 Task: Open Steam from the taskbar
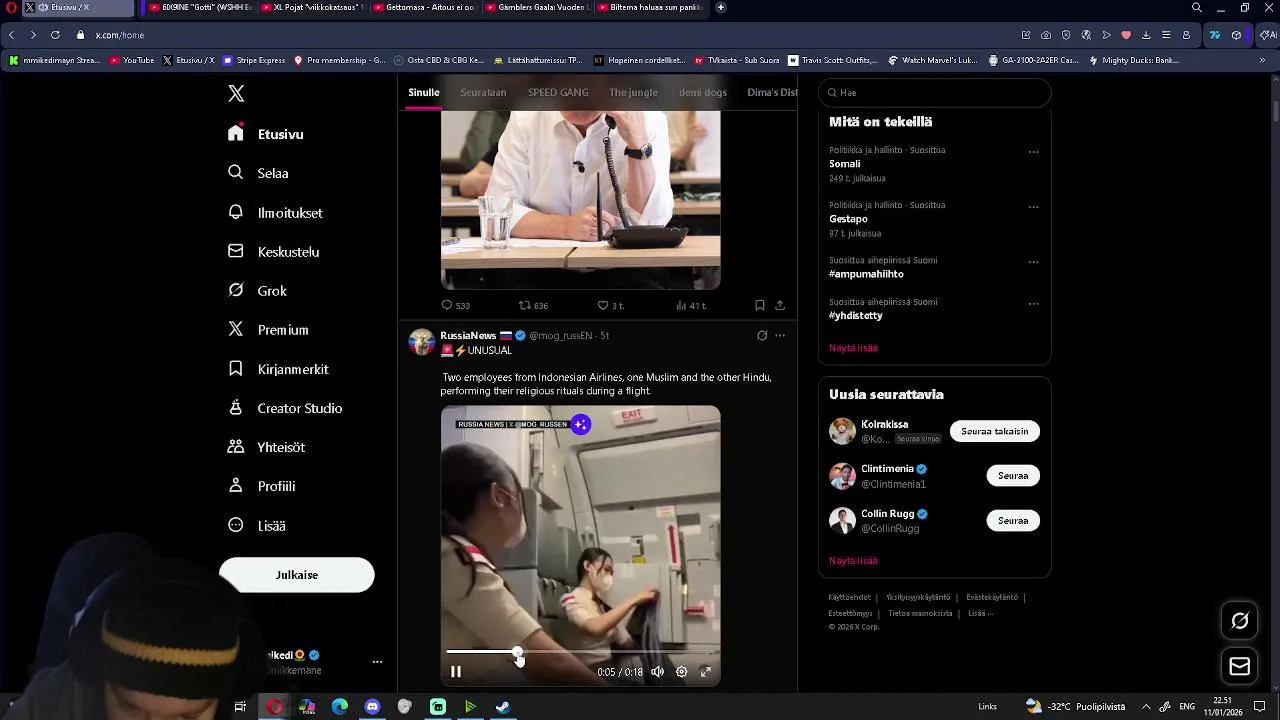(503, 707)
